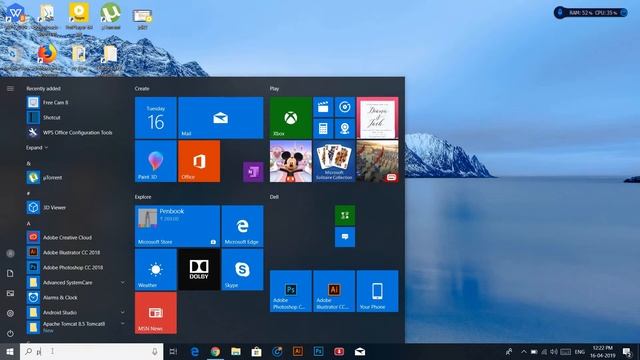Launch Paint 3D tile

click(x=156, y=161)
